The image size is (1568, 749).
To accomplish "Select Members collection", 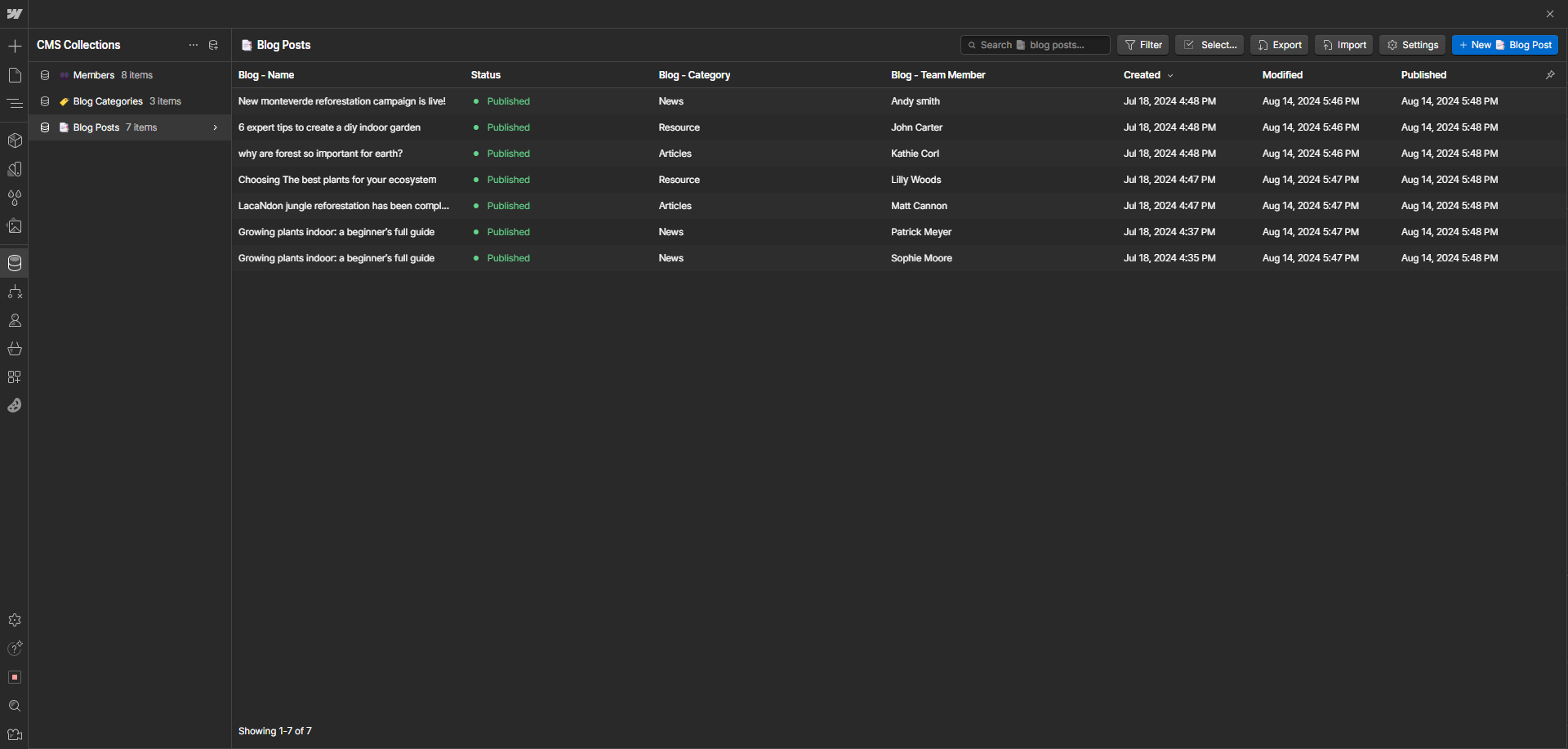I will [x=131, y=75].
